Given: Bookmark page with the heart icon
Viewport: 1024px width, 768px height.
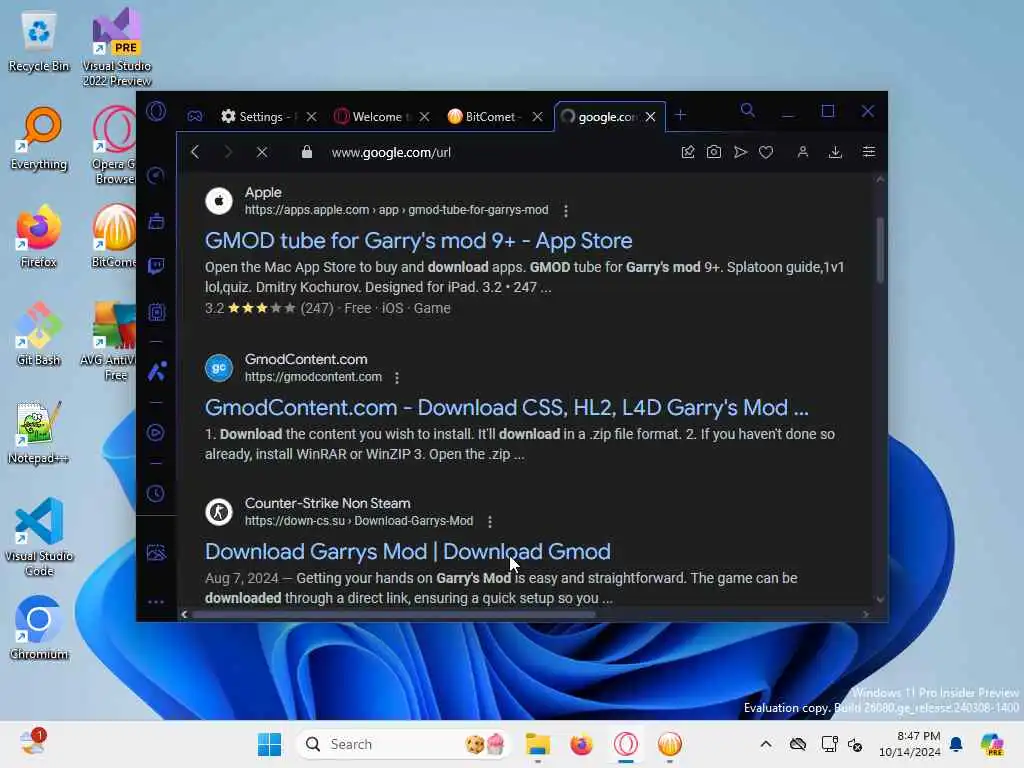Looking at the screenshot, I should pos(766,152).
